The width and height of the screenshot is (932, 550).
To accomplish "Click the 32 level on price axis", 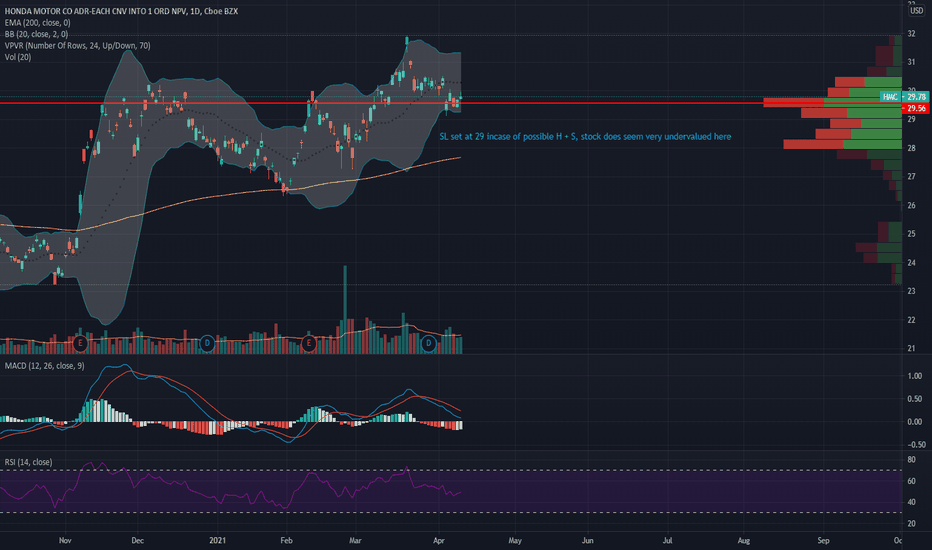I will point(911,33).
